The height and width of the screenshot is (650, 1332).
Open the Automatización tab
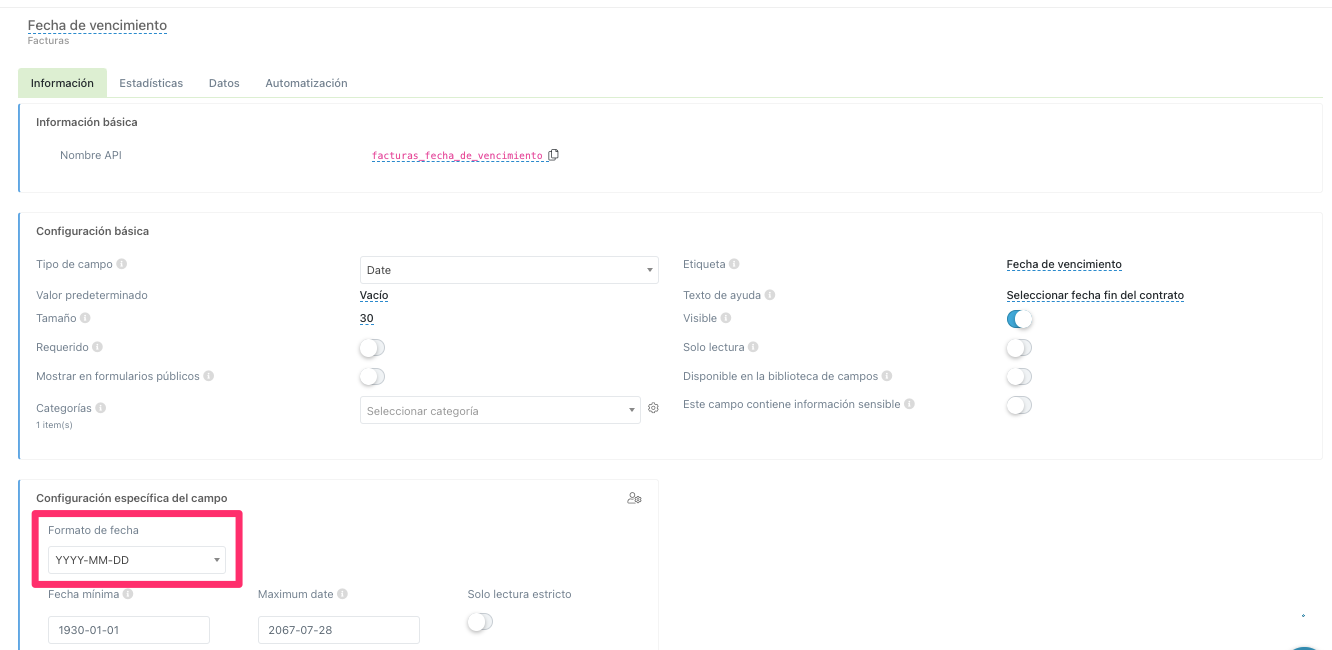click(306, 83)
